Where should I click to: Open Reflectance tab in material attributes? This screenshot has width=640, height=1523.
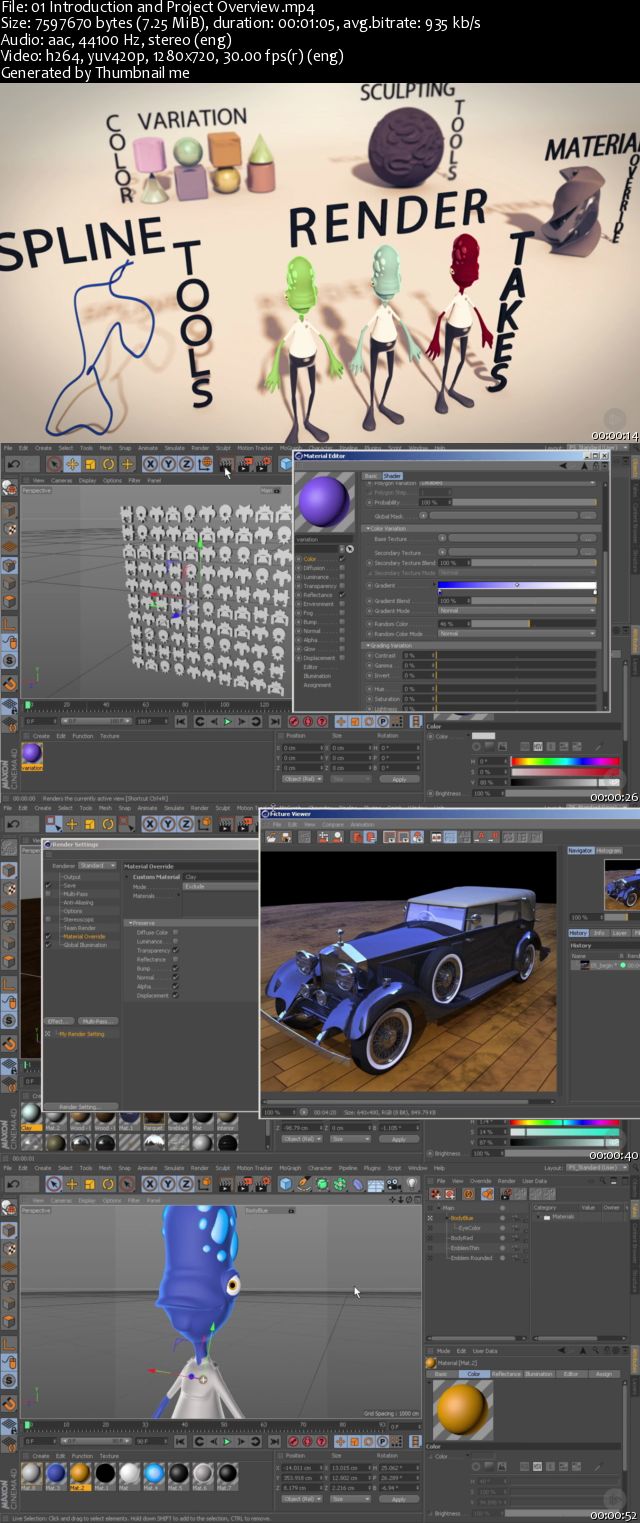[x=506, y=1374]
